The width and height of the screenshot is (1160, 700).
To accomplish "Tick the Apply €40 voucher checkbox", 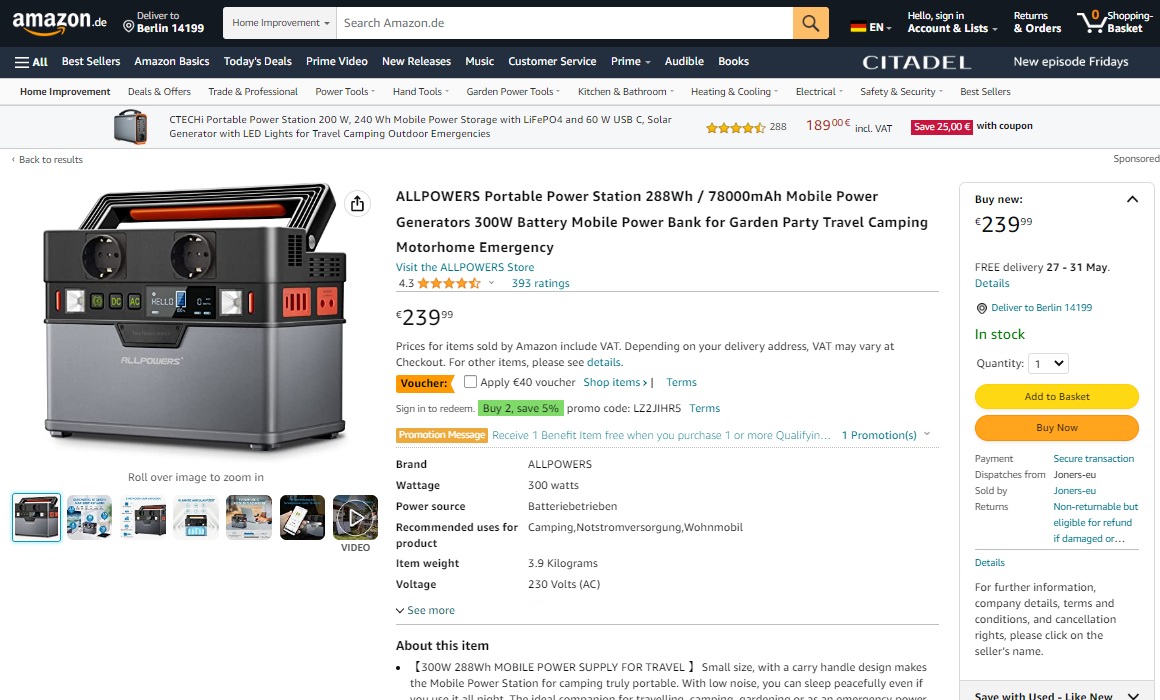I will [471, 382].
